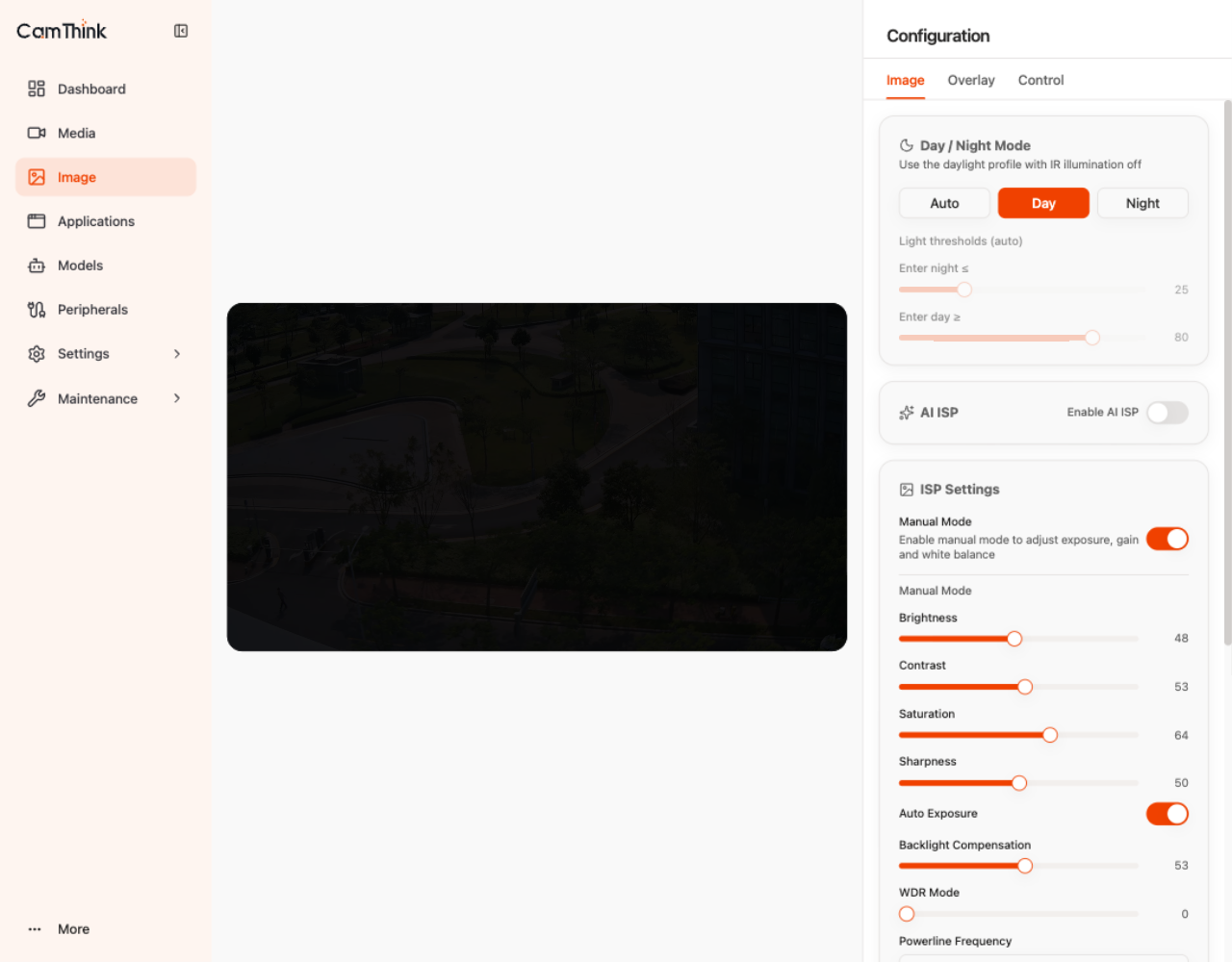Click the Saturation slider handle
The width and height of the screenshot is (1232, 962).
tap(1050, 735)
